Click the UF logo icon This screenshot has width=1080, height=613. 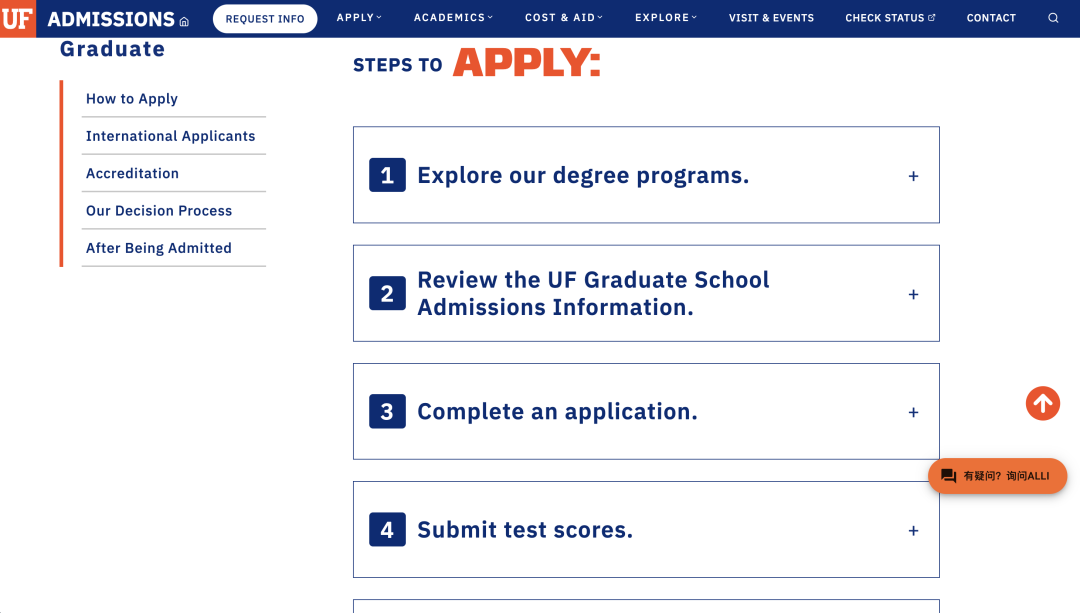pos(18,18)
